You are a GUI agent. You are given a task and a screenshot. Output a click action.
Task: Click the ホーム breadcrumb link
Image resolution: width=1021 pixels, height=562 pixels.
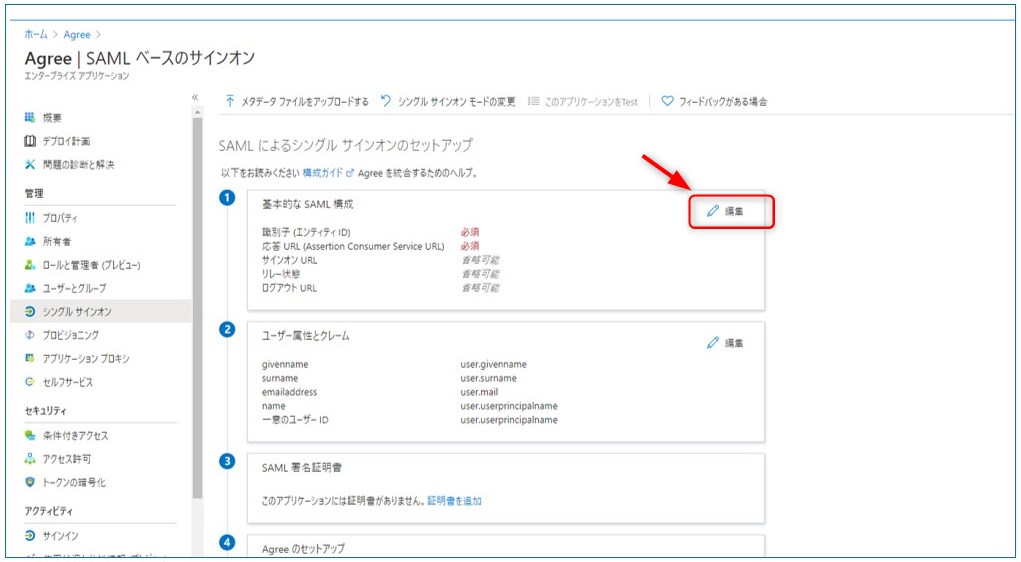pyautogui.click(x=36, y=35)
